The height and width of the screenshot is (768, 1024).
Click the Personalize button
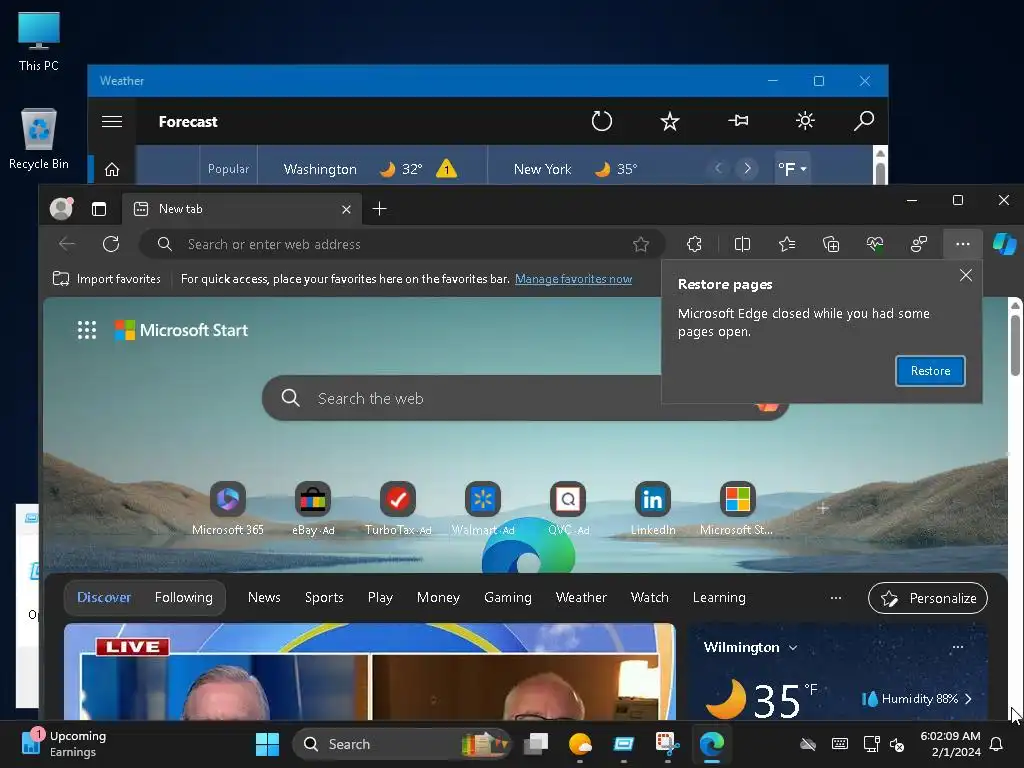pyautogui.click(x=927, y=598)
